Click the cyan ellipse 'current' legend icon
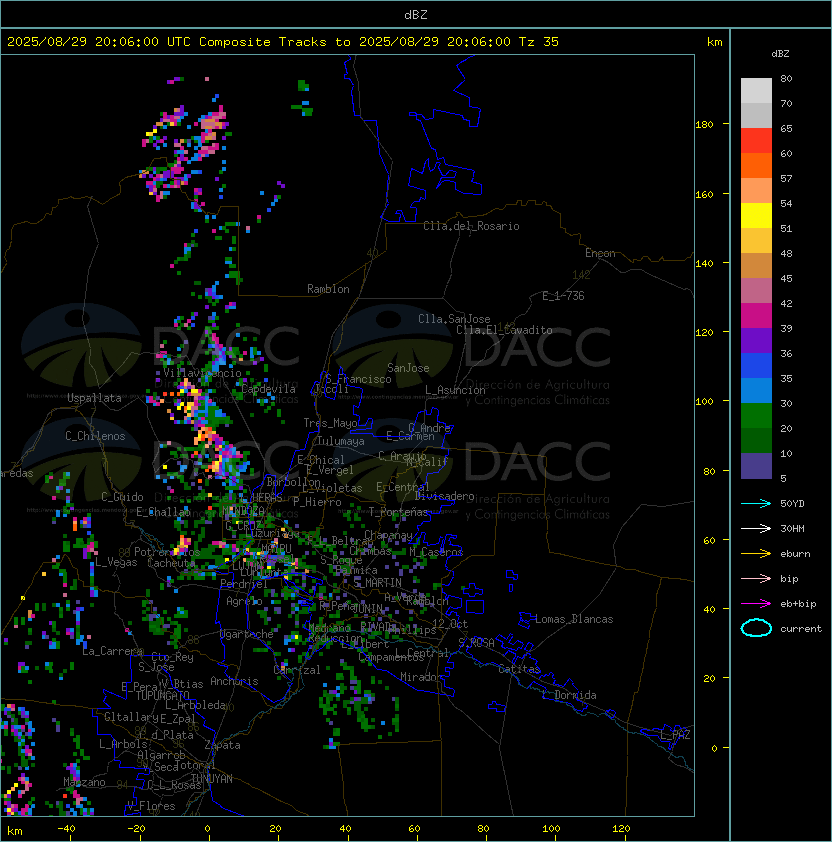 (756, 628)
